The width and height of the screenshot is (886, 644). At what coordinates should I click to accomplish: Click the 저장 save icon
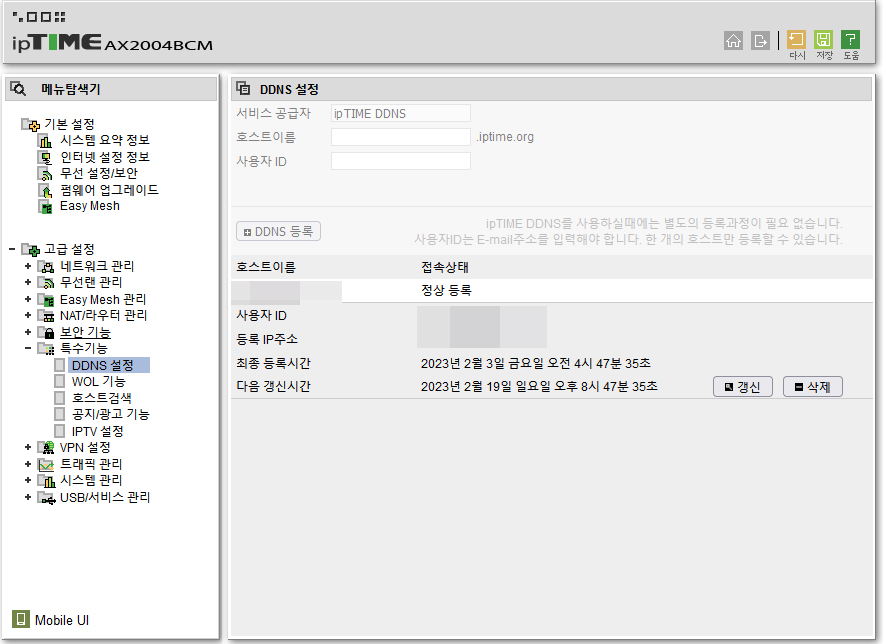tap(823, 40)
